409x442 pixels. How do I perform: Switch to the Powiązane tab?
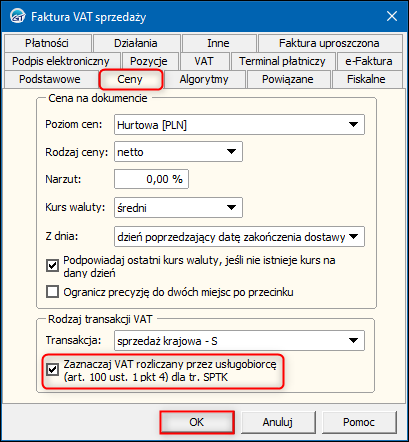[x=288, y=79]
